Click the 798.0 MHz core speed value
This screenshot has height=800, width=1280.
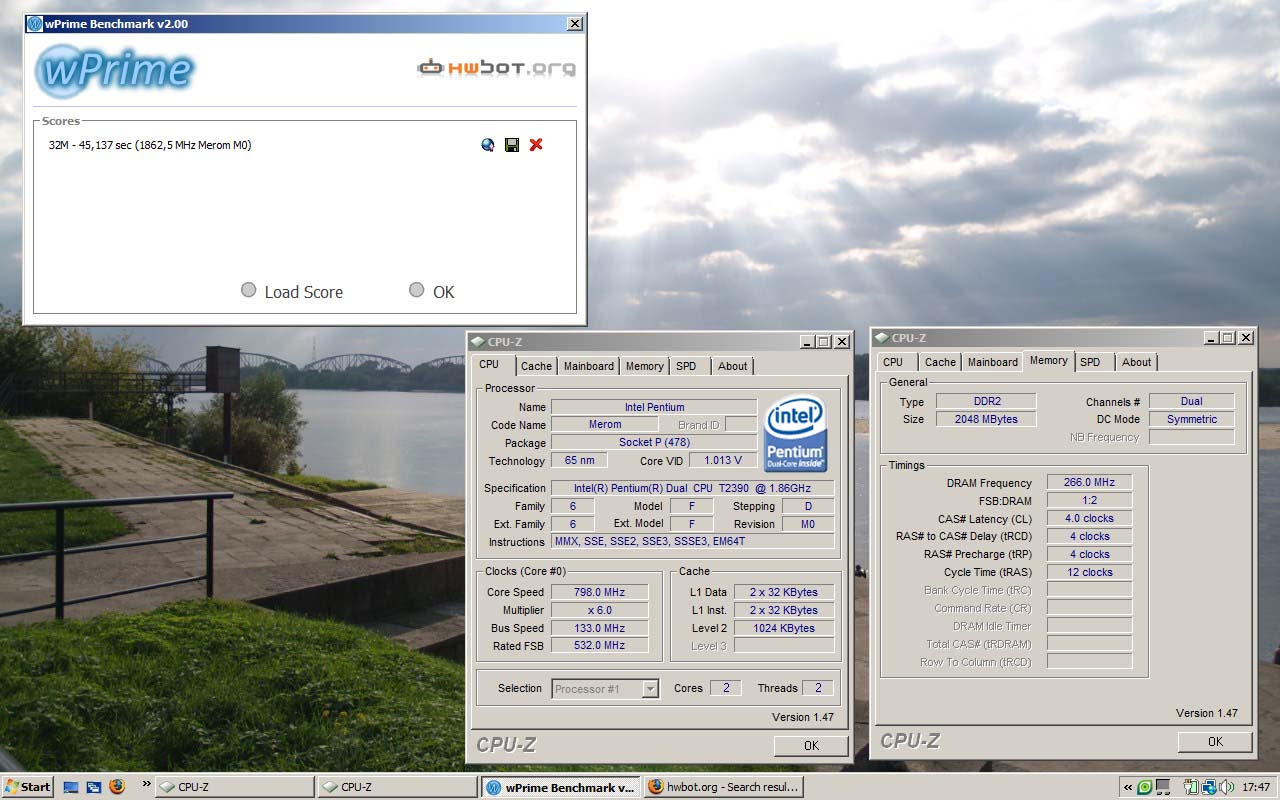pyautogui.click(x=599, y=592)
